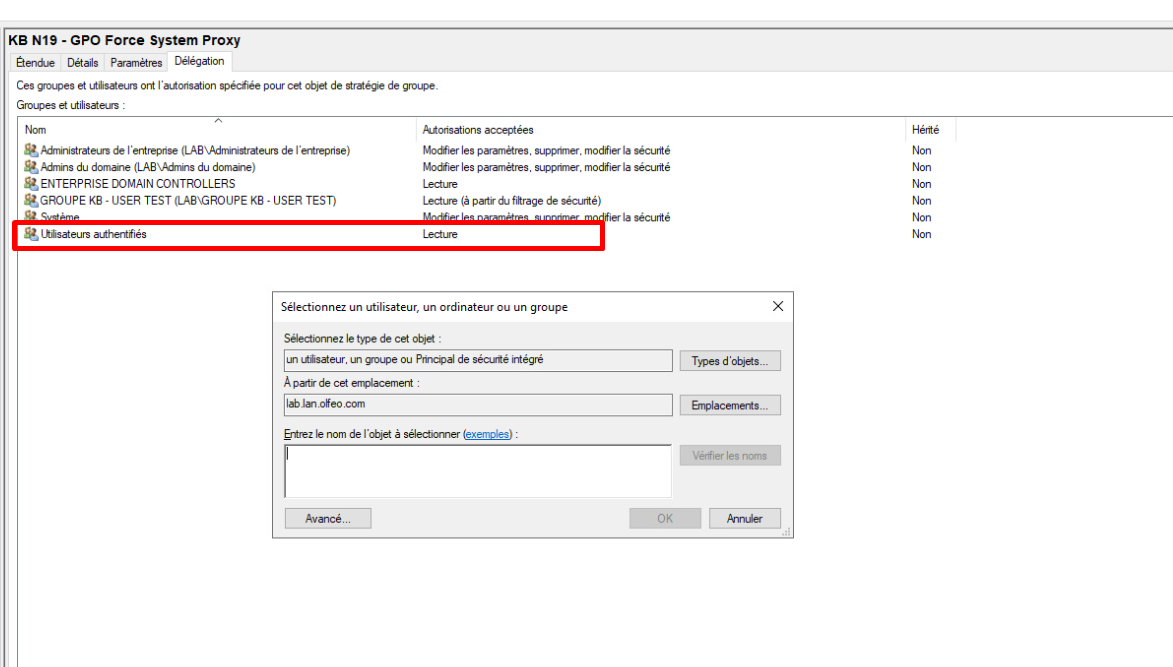The image size is (1173, 667).
Task: Open the Emplacements button
Action: click(x=730, y=406)
